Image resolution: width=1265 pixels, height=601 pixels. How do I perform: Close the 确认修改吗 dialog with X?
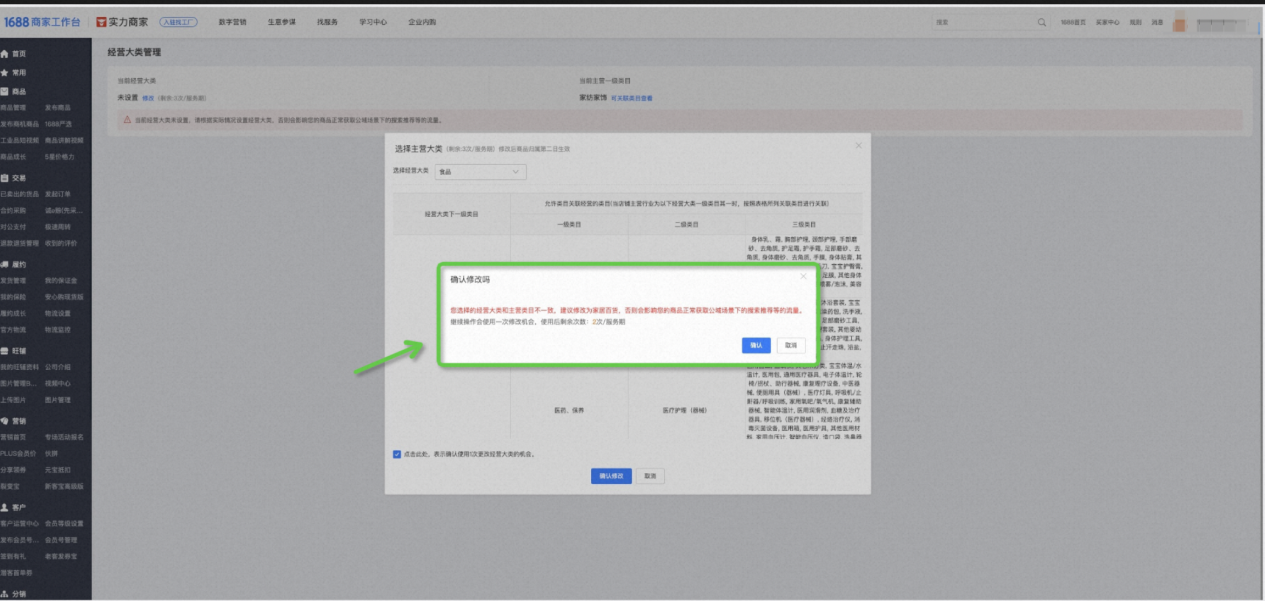pyautogui.click(x=803, y=277)
